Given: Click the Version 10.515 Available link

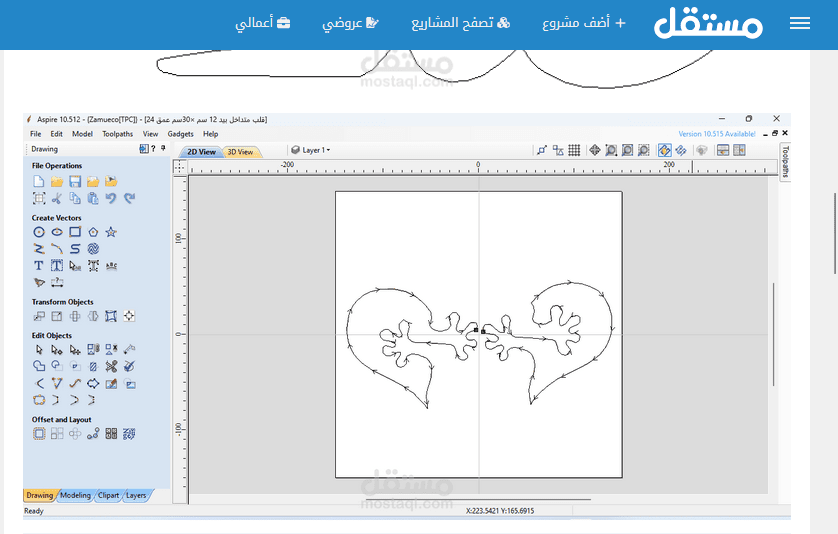Looking at the screenshot, I should [x=717, y=134].
